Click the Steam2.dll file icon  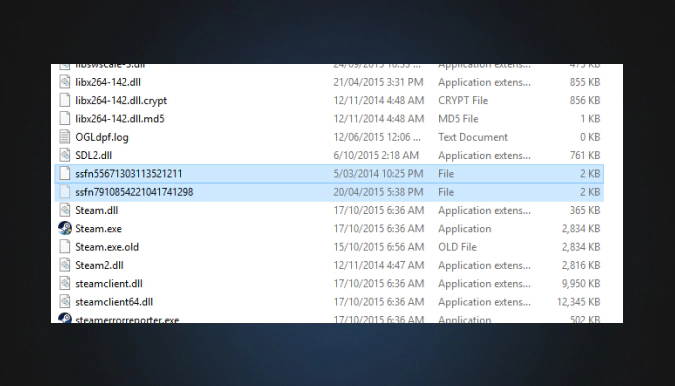pos(65,265)
